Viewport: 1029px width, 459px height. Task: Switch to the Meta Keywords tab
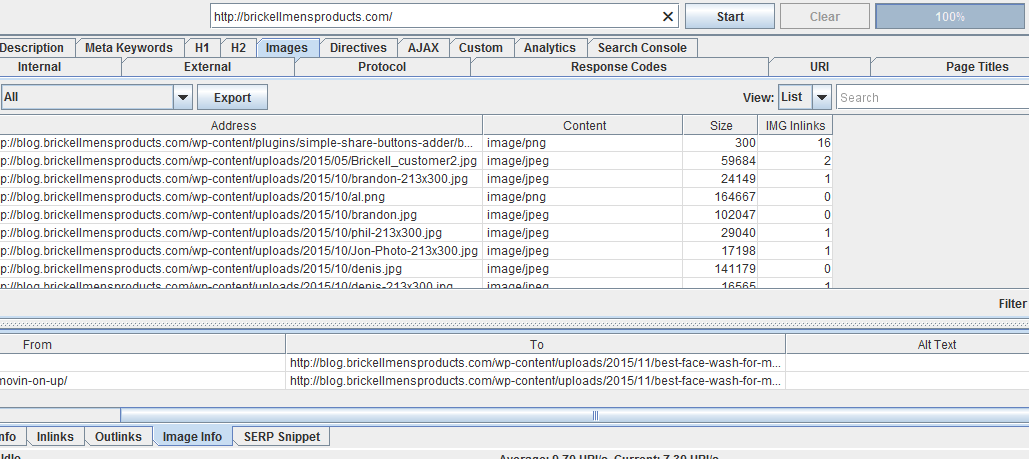point(129,48)
